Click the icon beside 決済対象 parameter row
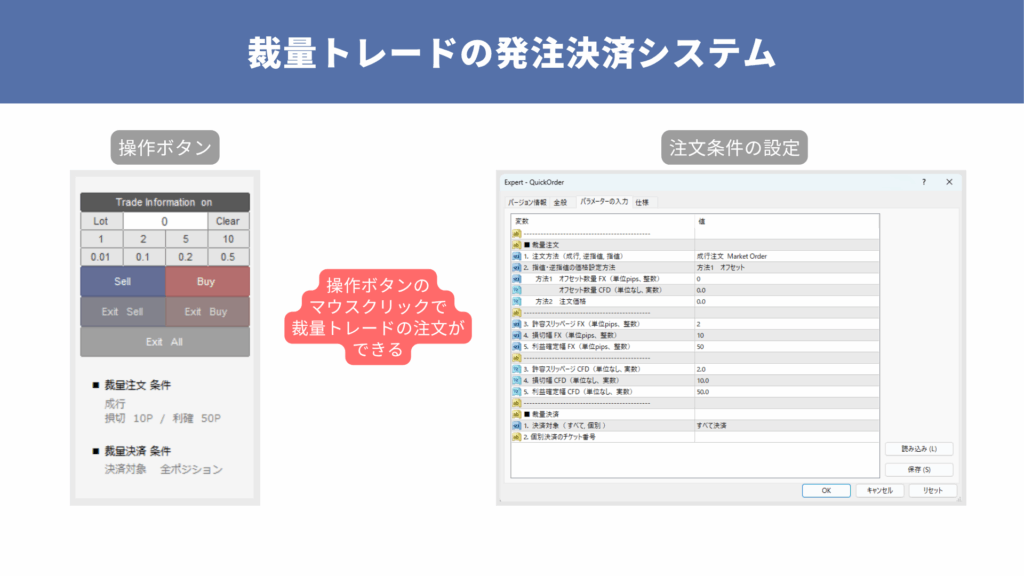The image size is (1024, 576). tap(516, 426)
